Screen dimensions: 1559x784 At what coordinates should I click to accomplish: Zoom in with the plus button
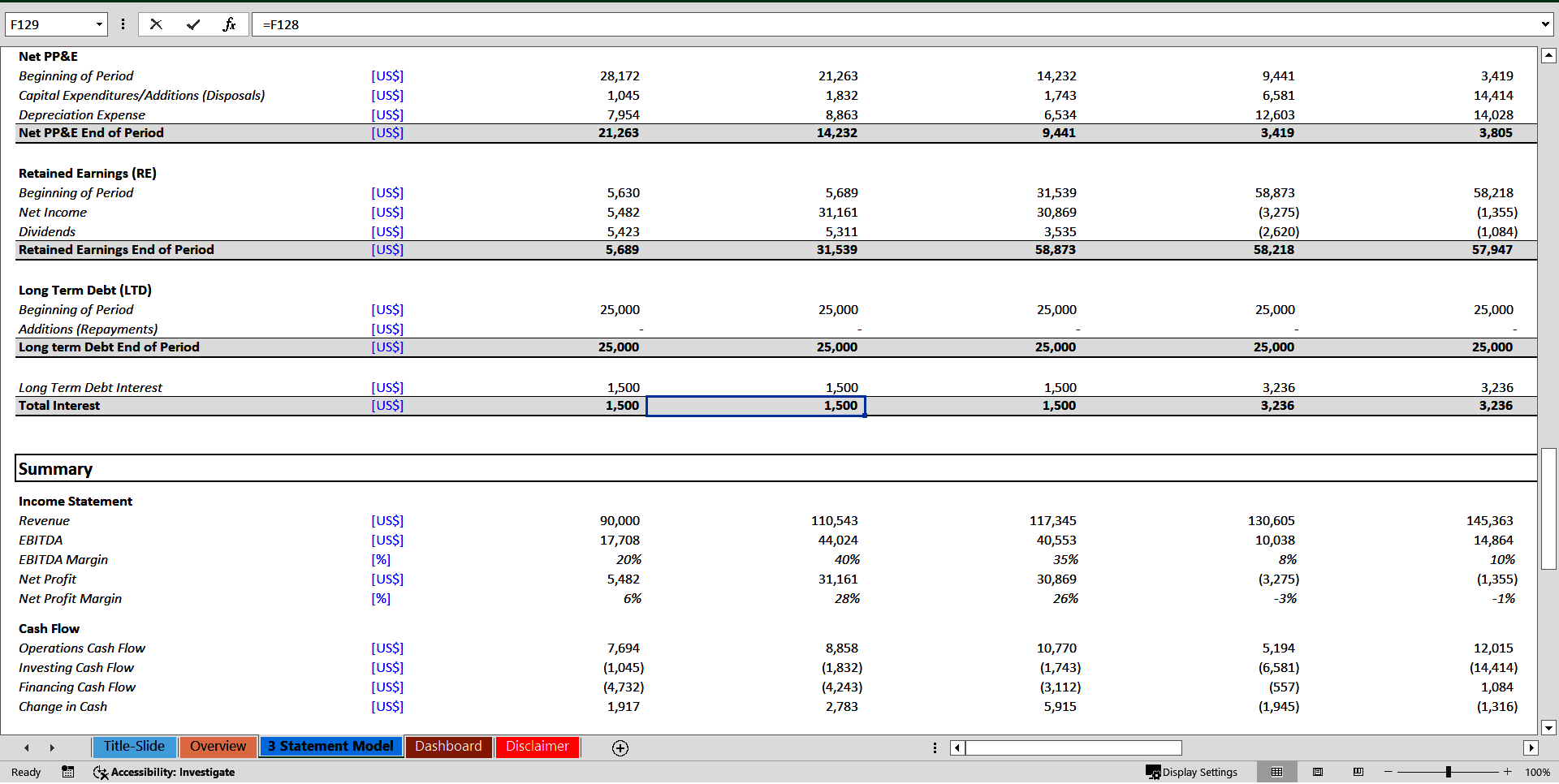point(1507,772)
